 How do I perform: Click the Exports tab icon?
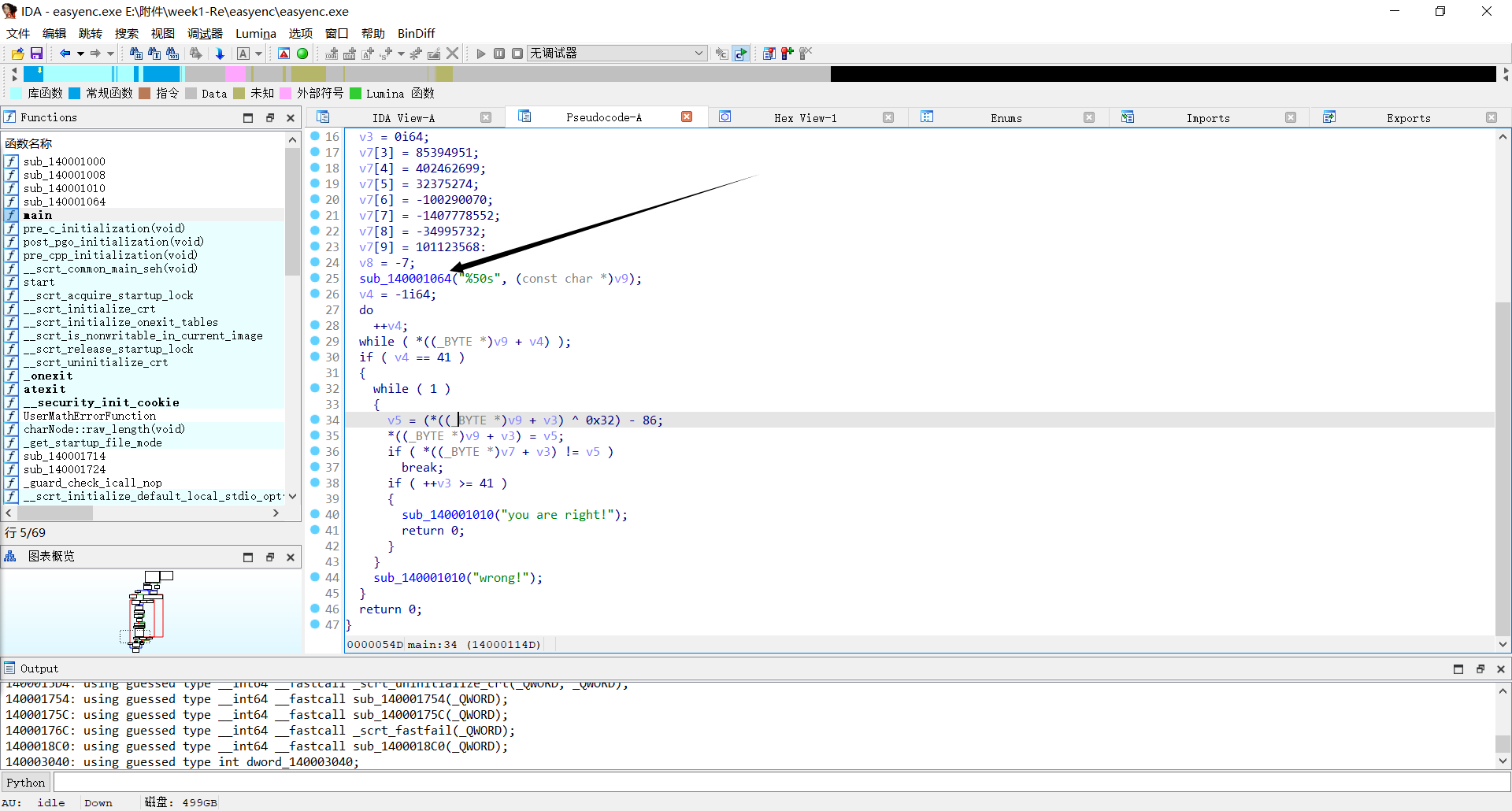(x=1329, y=117)
